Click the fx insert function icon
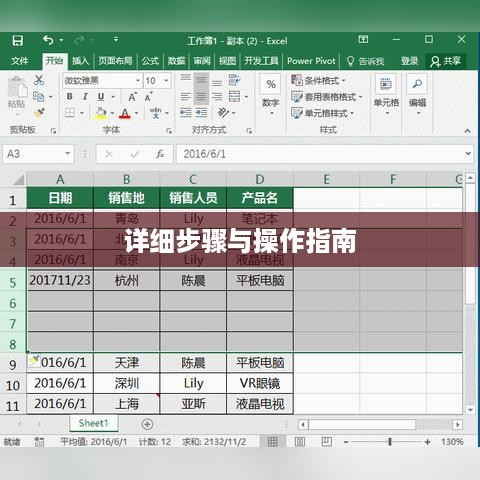The width and height of the screenshot is (480, 480). point(160,154)
